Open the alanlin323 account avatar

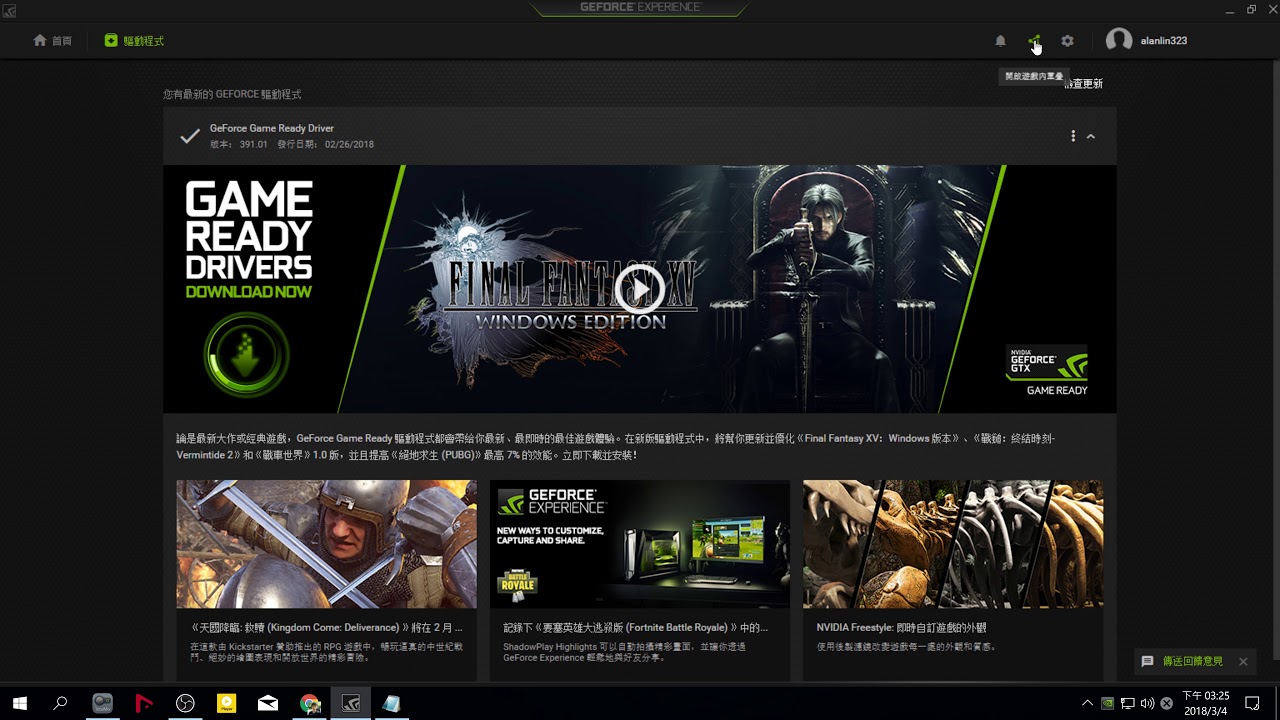pos(1119,40)
